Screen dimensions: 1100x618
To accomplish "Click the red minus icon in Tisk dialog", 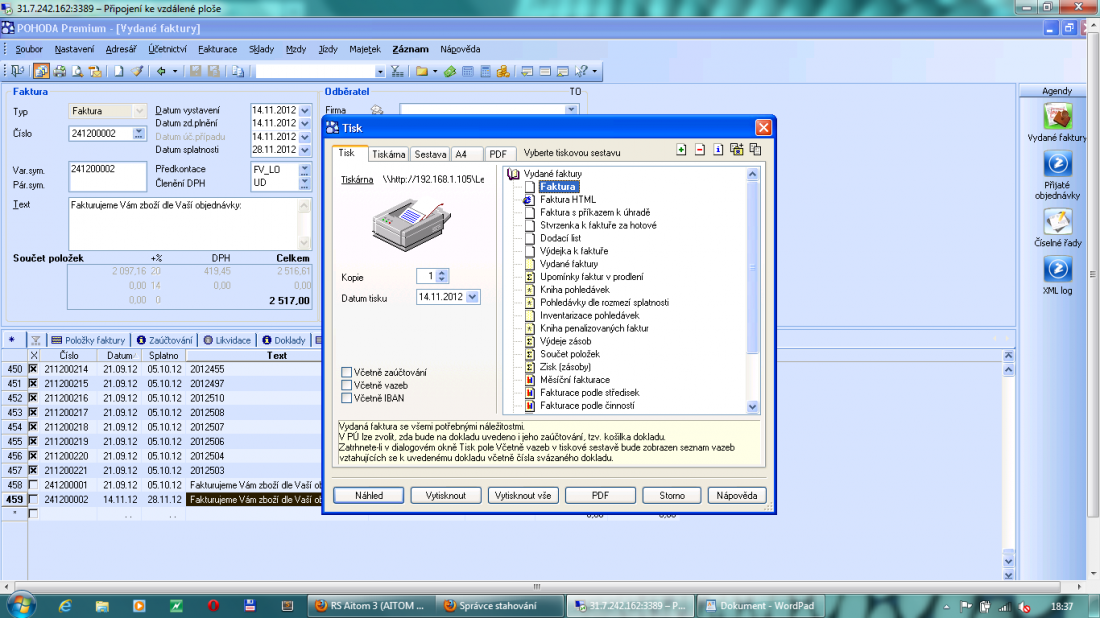I will pyautogui.click(x=699, y=150).
